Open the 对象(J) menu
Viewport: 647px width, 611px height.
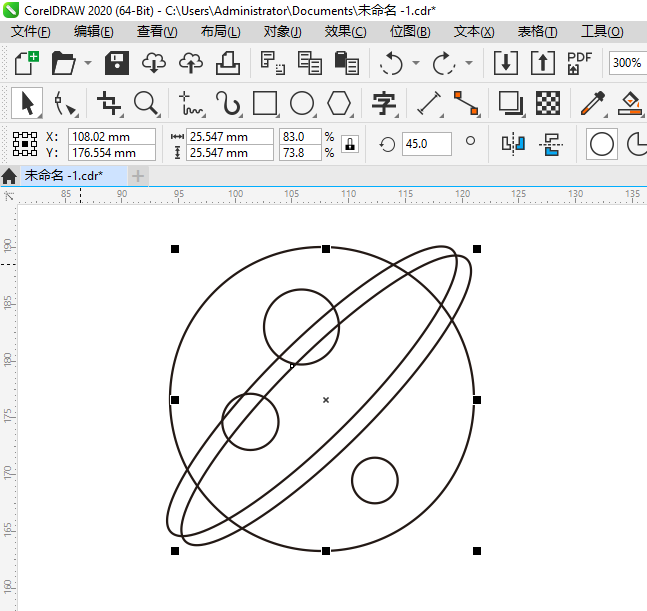283,32
